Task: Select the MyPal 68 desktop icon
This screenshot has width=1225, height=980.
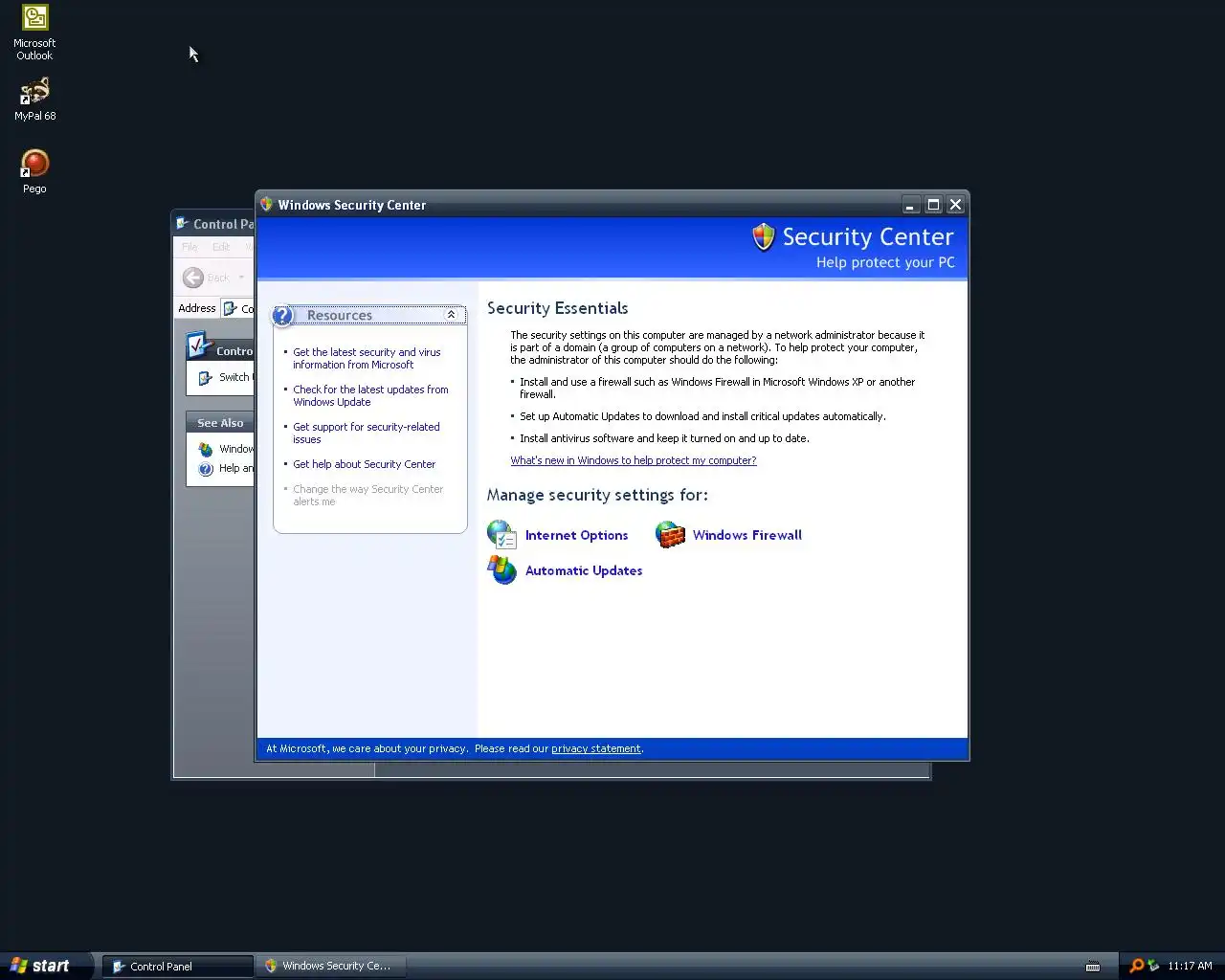Action: coord(34,100)
